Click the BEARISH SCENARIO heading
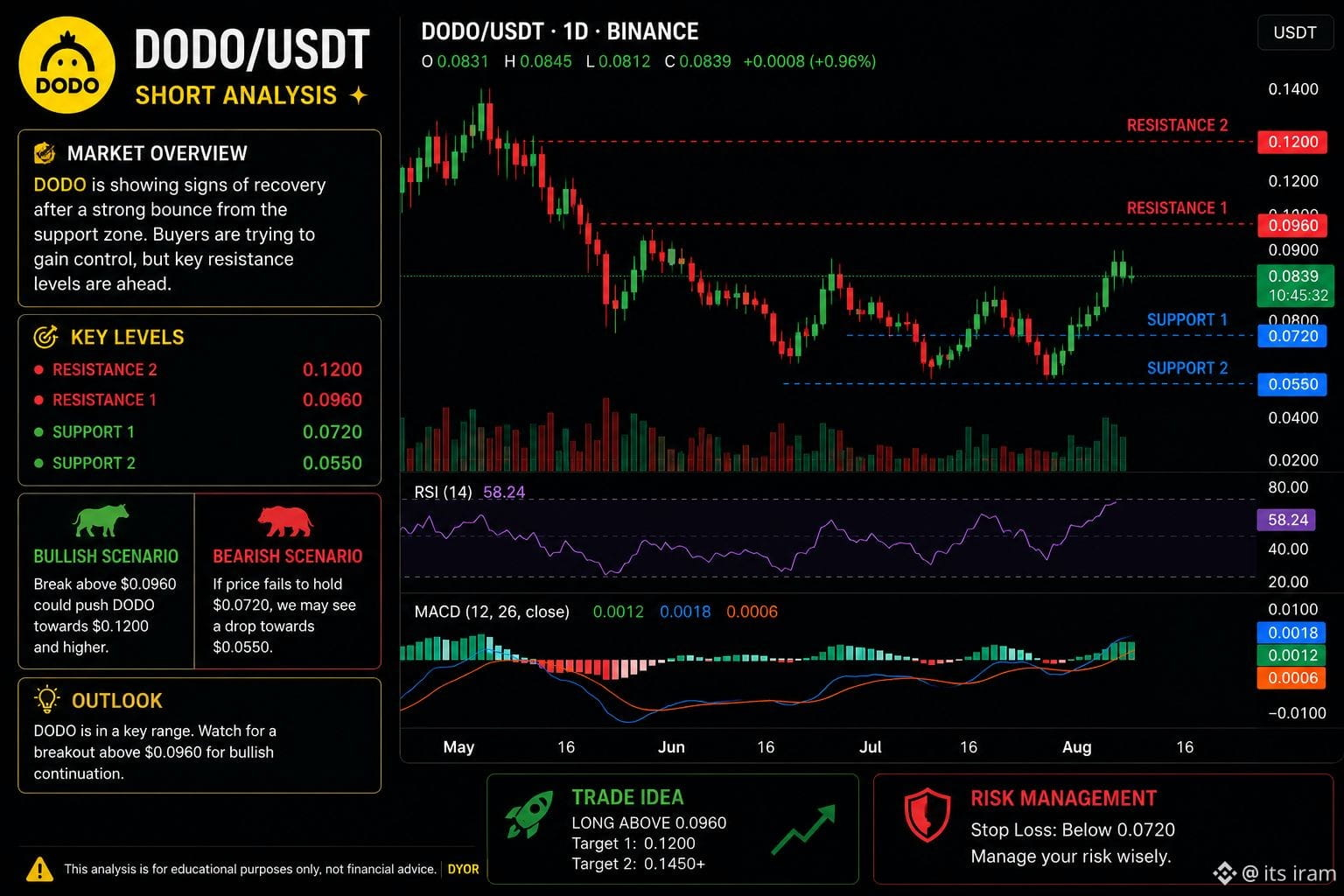1344x896 pixels. click(x=288, y=556)
